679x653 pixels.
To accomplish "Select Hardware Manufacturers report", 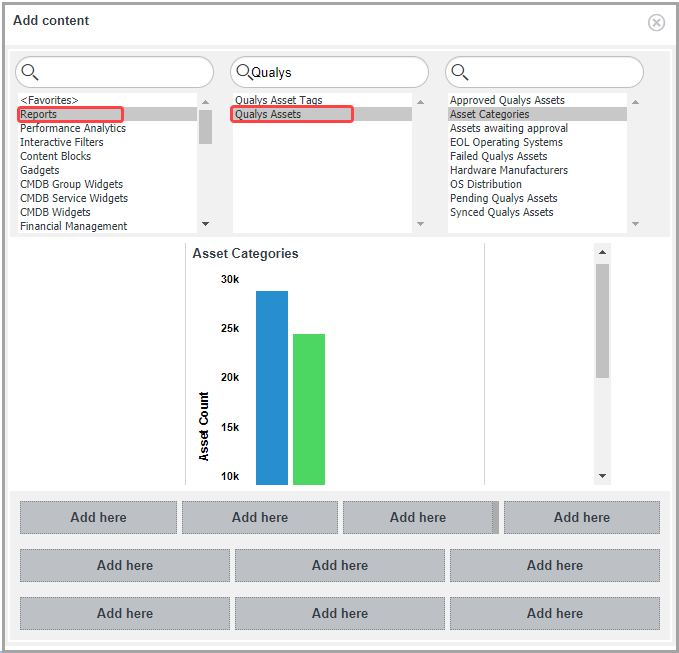I will [x=537, y=170].
